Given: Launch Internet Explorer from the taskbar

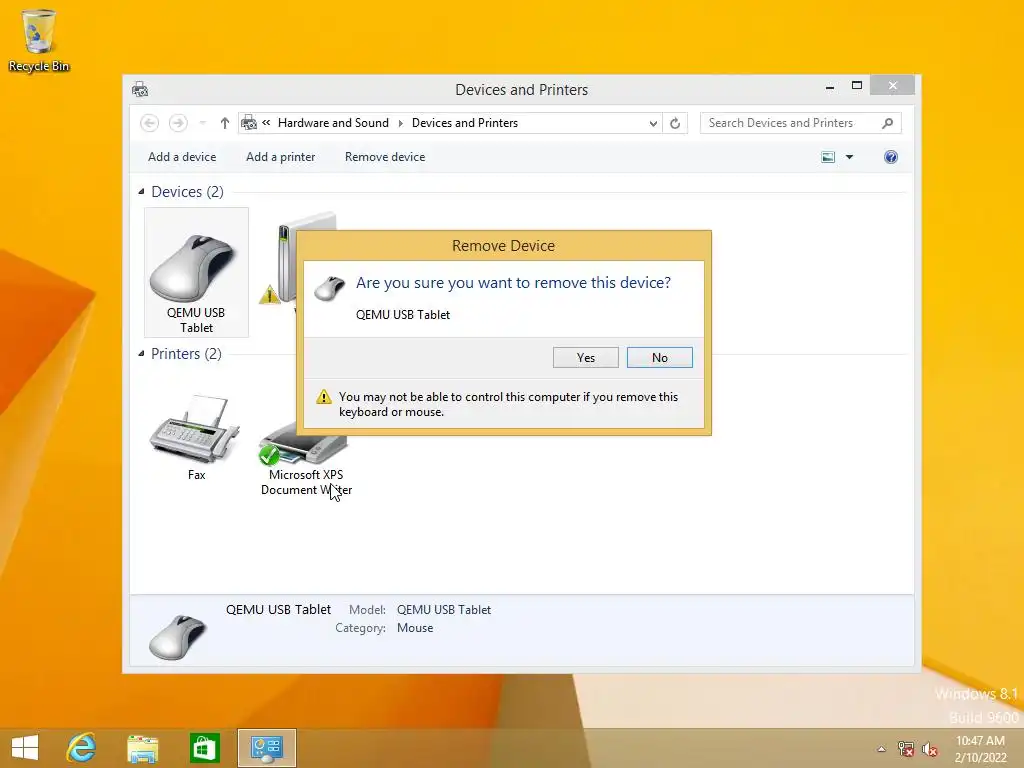Looking at the screenshot, I should [81, 748].
